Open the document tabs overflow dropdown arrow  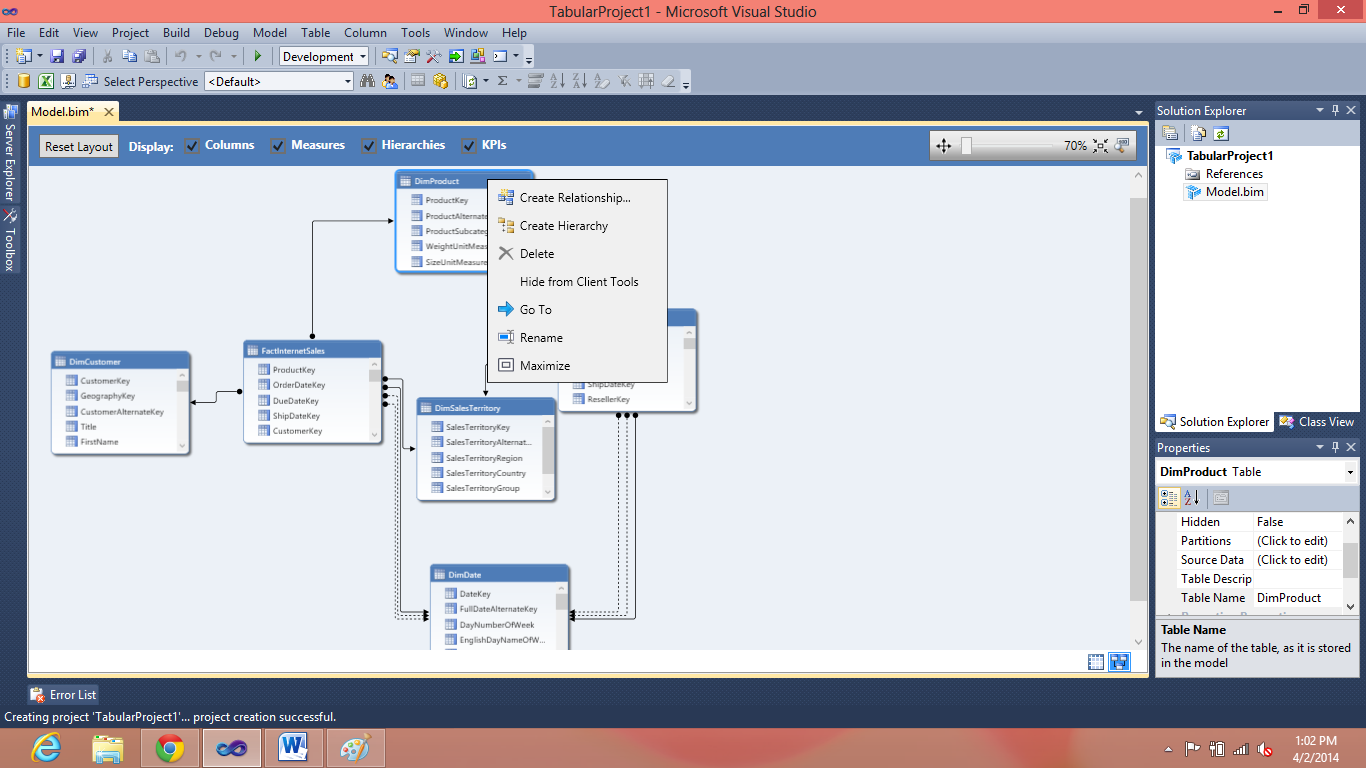[1139, 112]
